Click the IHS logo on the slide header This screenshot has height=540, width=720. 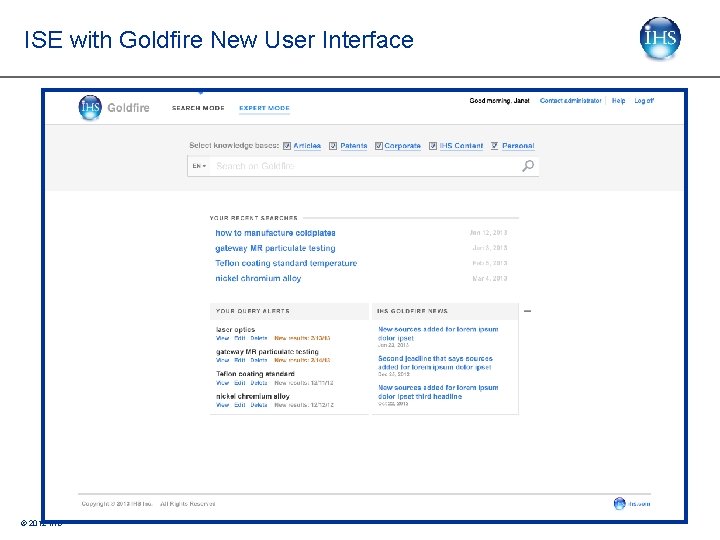pyautogui.click(x=660, y=38)
